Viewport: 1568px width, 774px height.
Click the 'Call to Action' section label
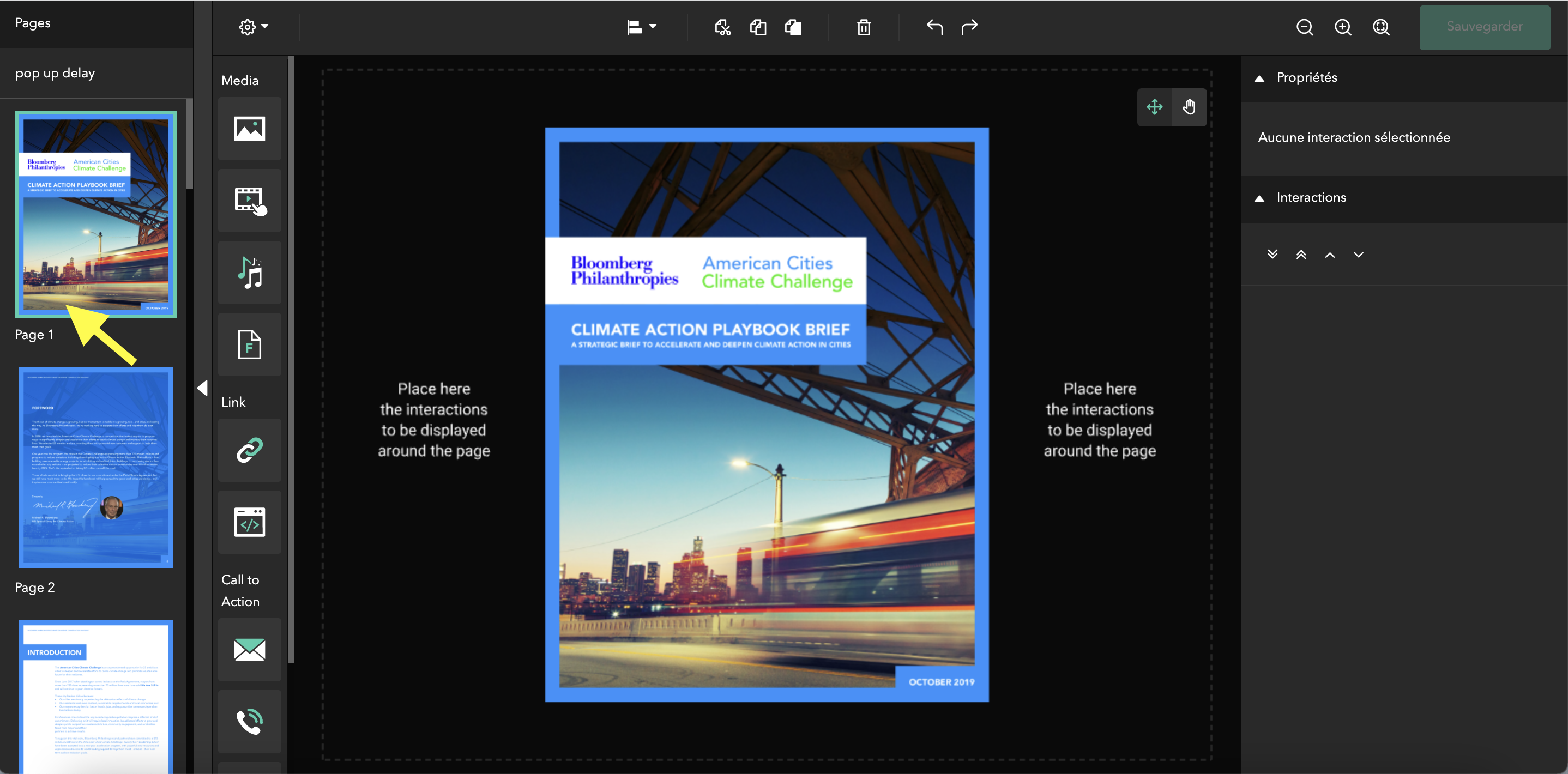click(x=240, y=590)
